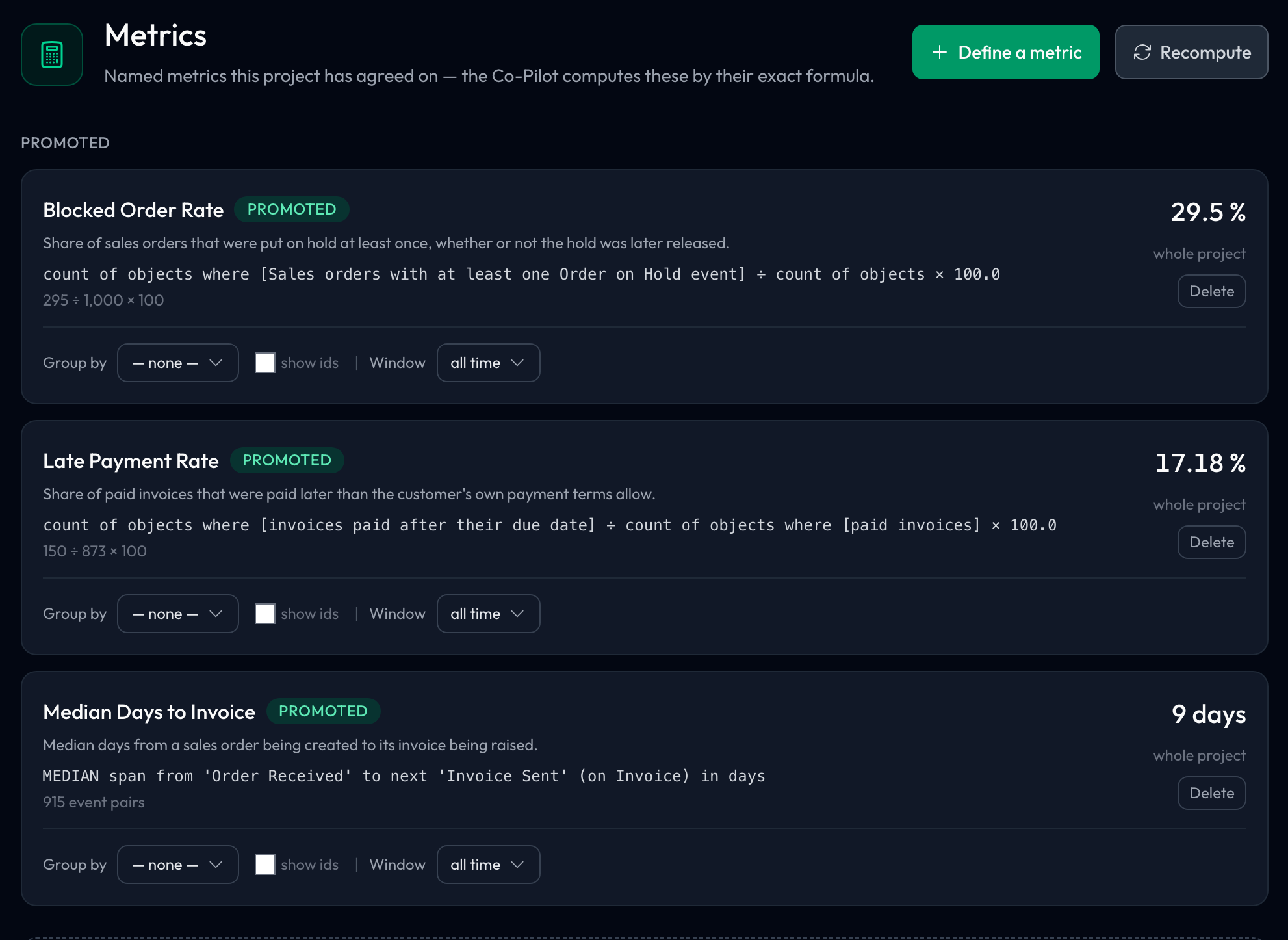Click the Metrics calculator icon
The image size is (1288, 940).
pos(52,55)
